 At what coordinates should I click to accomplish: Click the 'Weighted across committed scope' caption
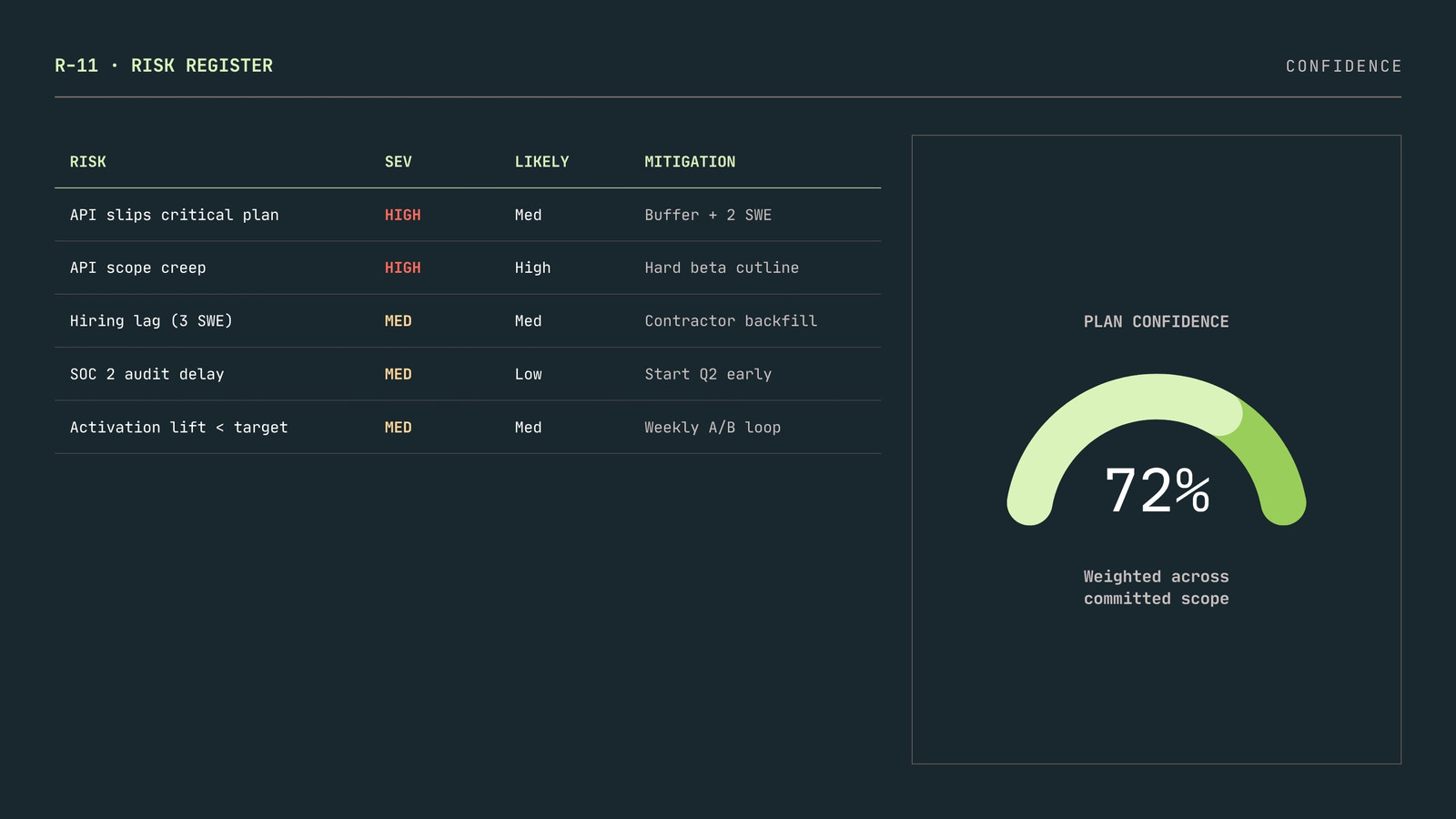(x=1156, y=588)
